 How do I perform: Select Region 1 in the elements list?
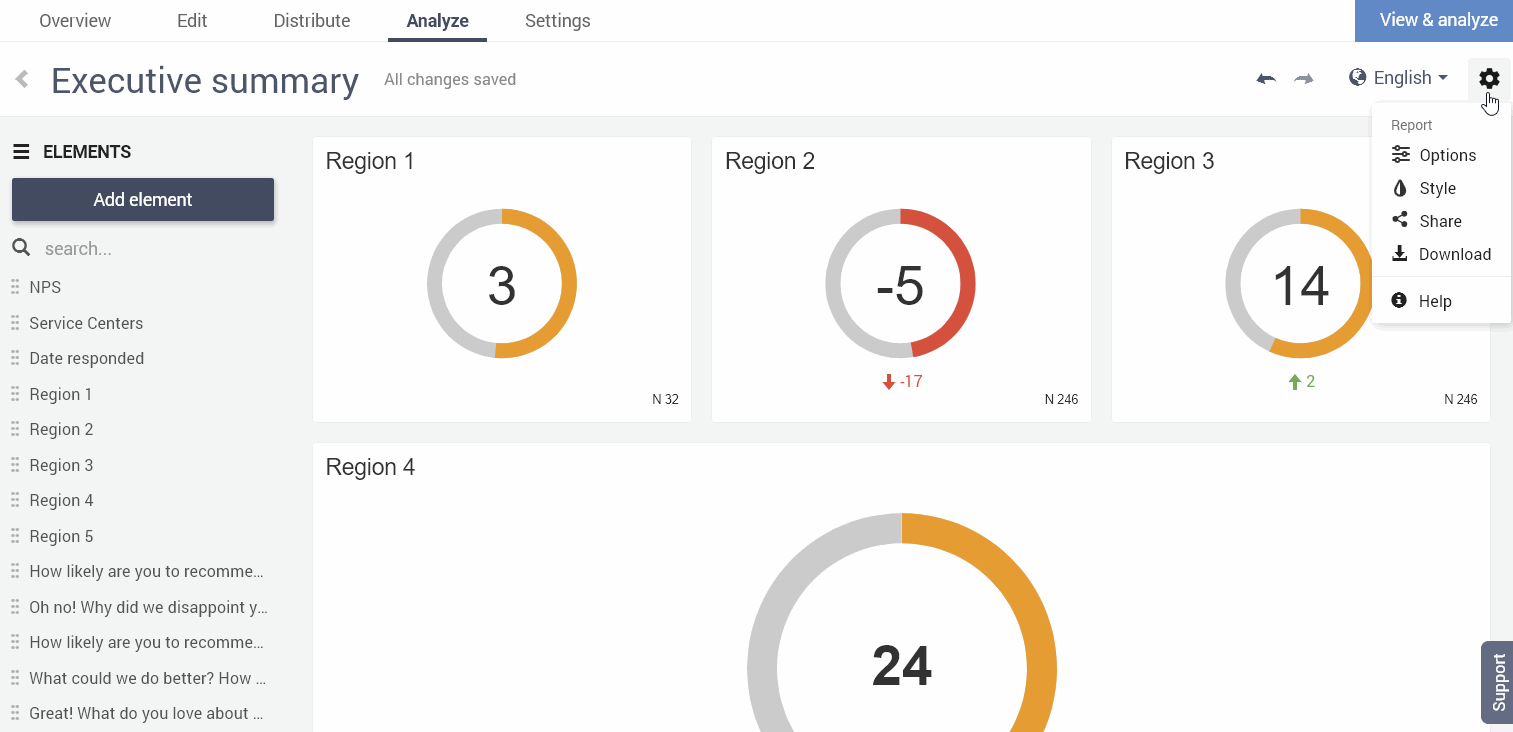tap(61, 394)
